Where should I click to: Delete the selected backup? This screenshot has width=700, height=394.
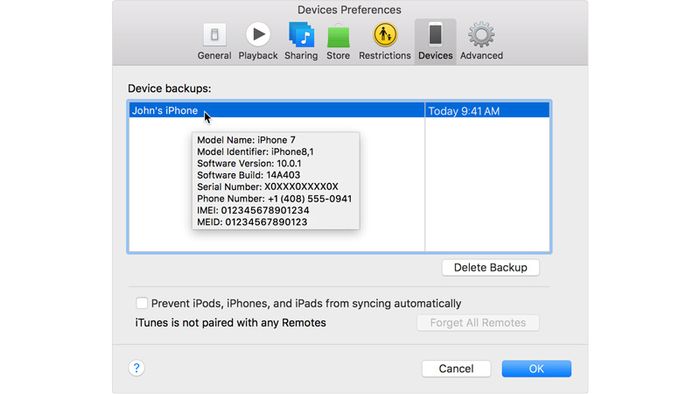coord(491,267)
